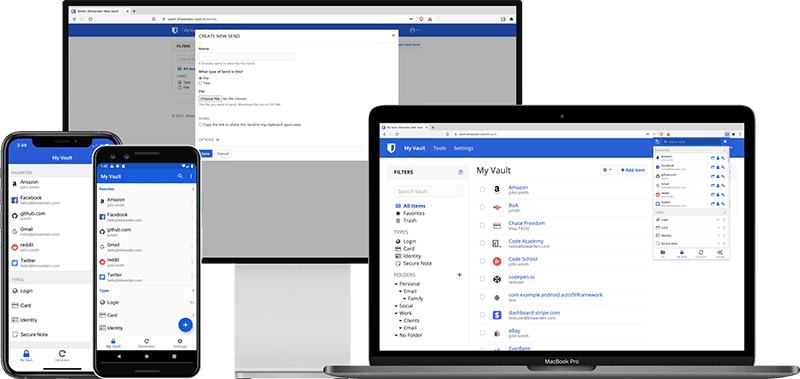Open the Settings tab on the Android phone
Screen dimensions: 800x379
coord(180,343)
